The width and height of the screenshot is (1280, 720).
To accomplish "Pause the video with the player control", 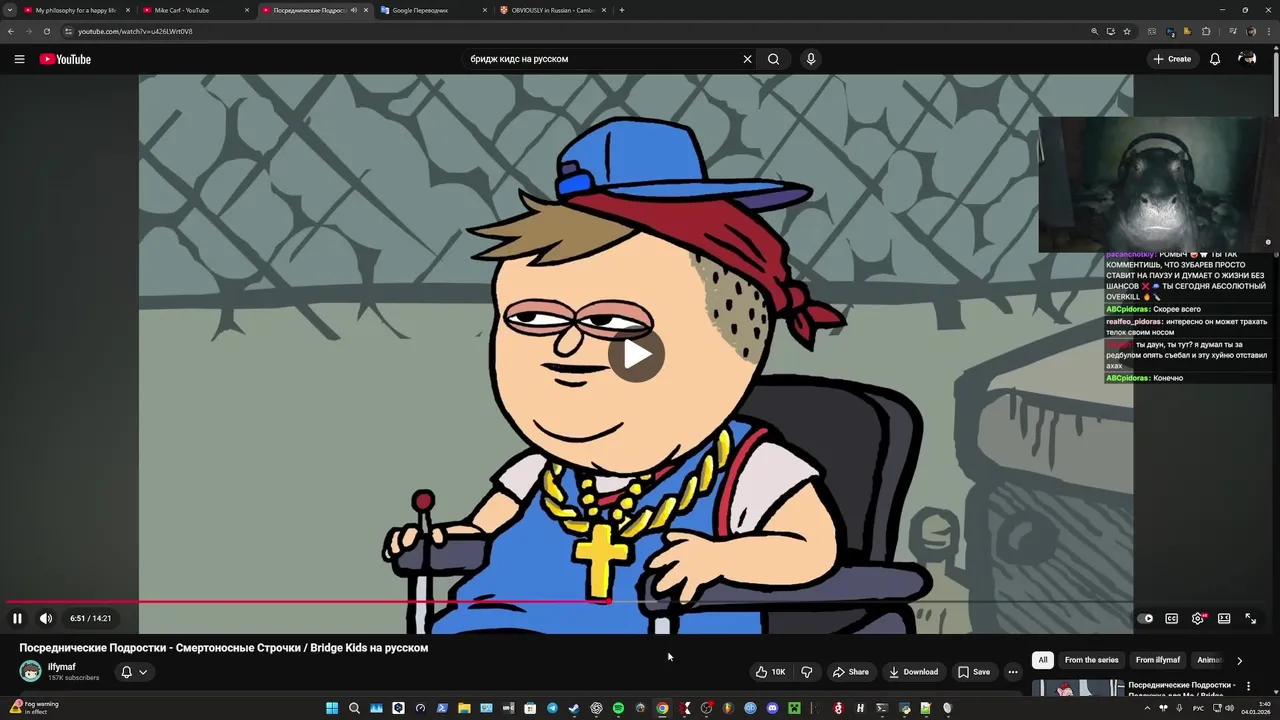I will tap(17, 618).
